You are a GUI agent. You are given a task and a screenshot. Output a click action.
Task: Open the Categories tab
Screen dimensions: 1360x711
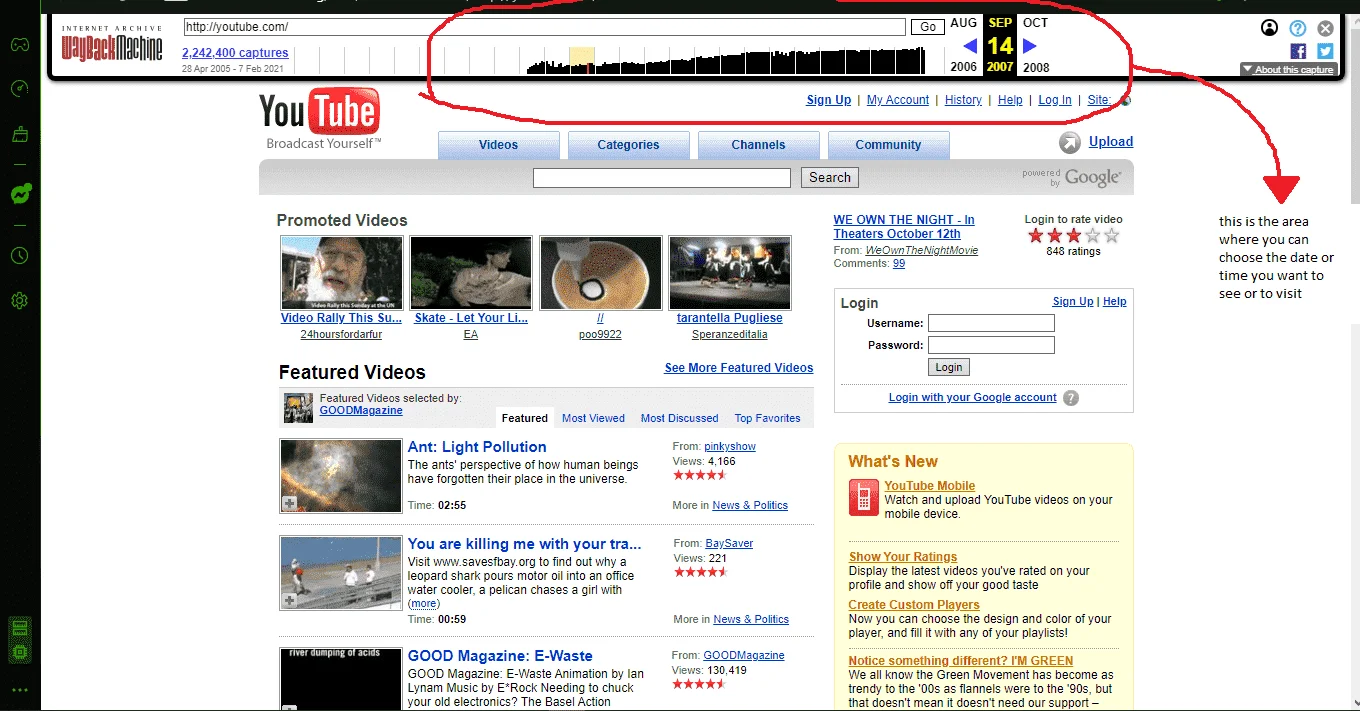[x=628, y=145]
